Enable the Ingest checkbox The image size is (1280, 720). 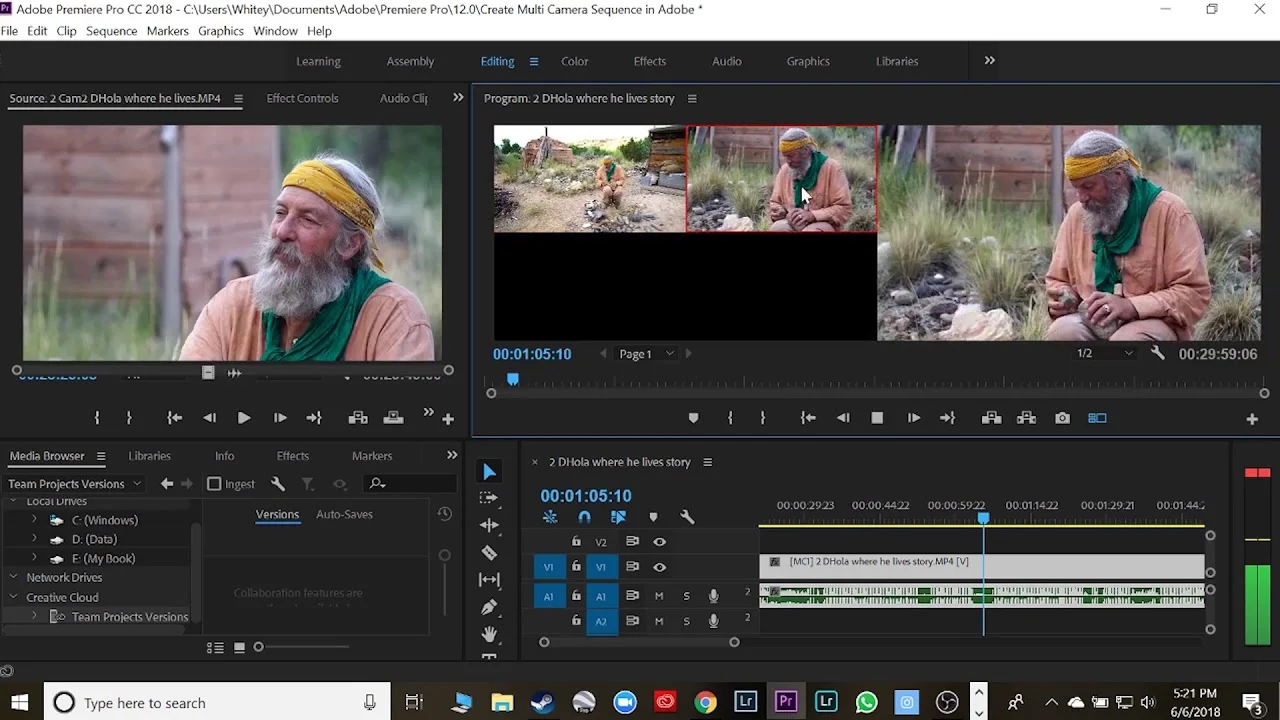coord(214,484)
